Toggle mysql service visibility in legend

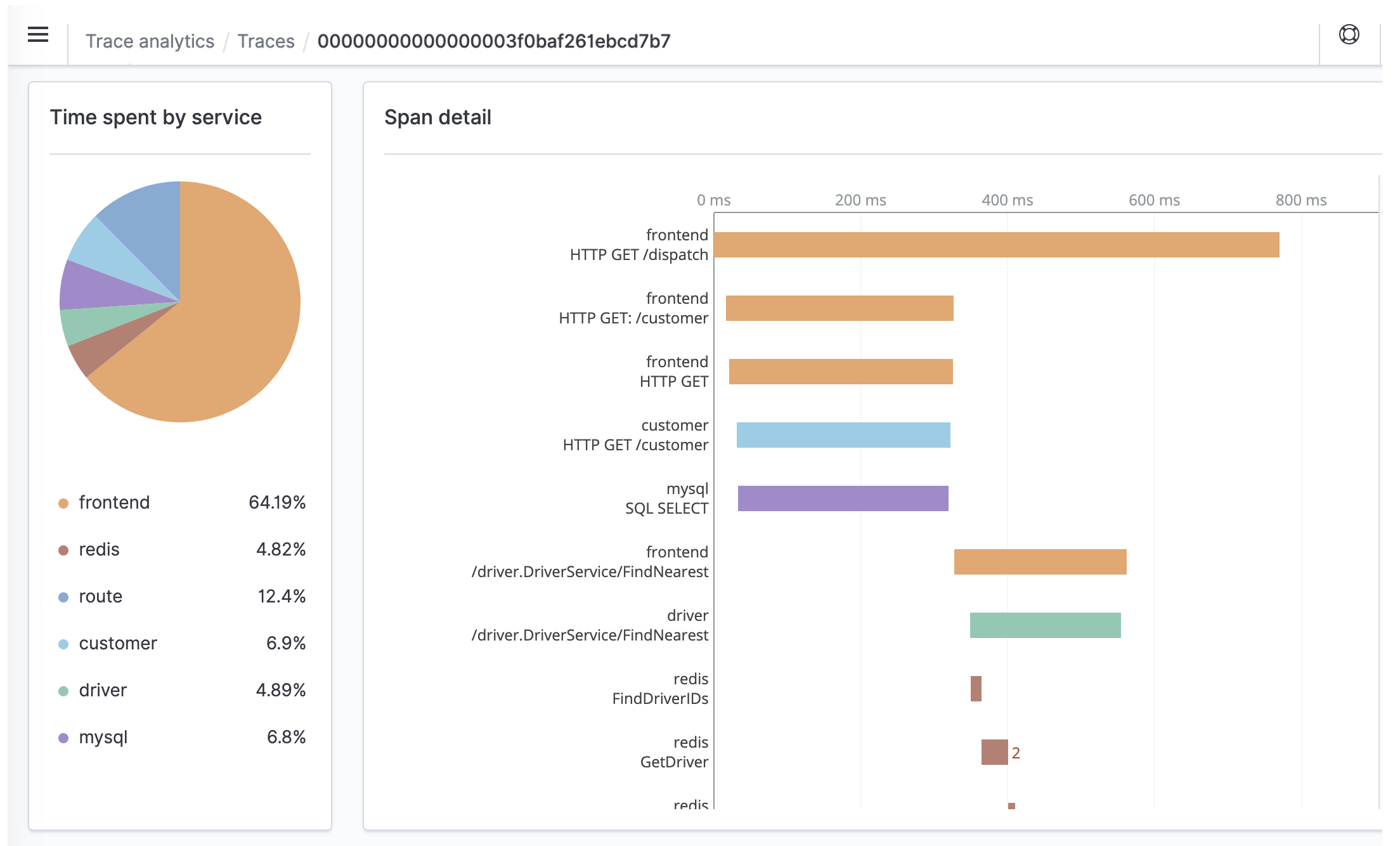point(103,737)
